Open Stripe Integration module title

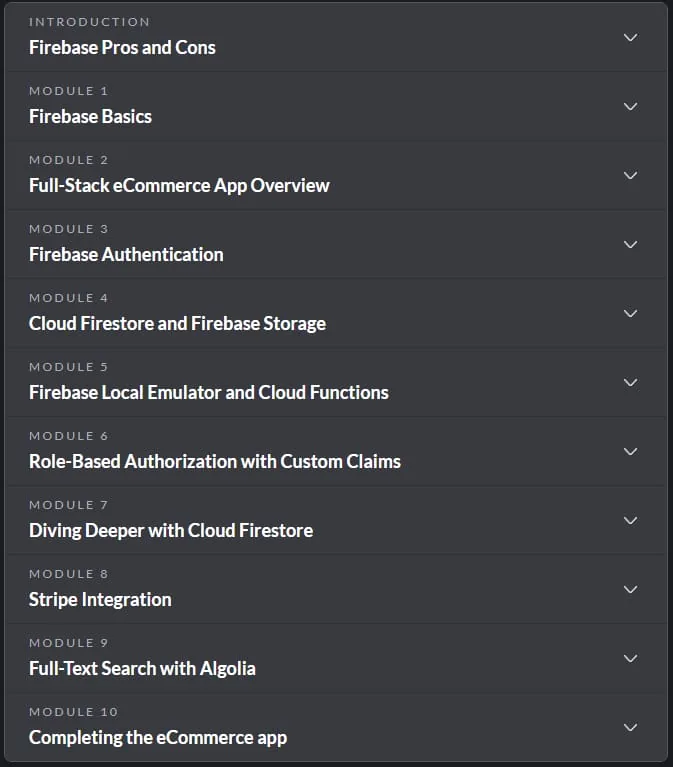(x=100, y=600)
